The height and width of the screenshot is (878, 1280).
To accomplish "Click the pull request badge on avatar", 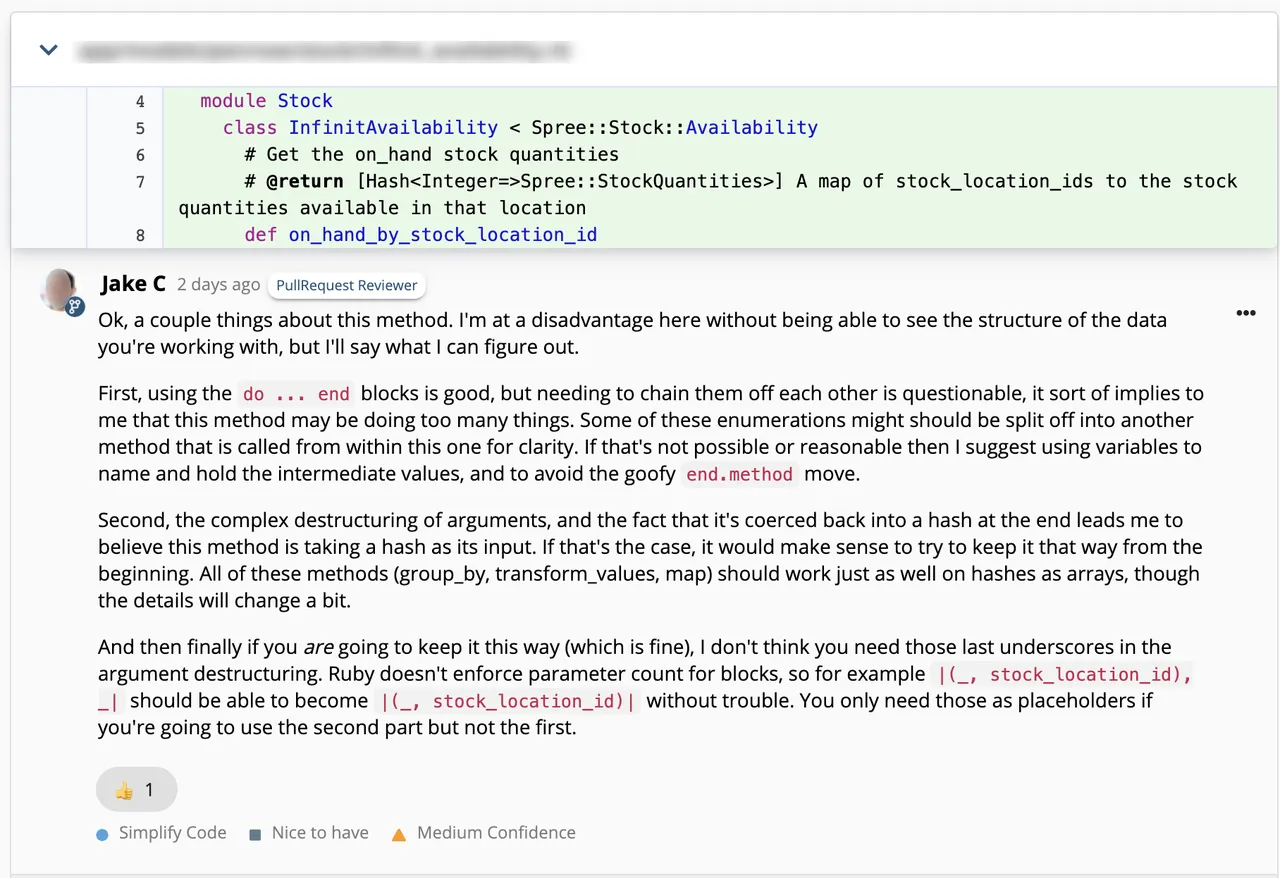I will [75, 306].
